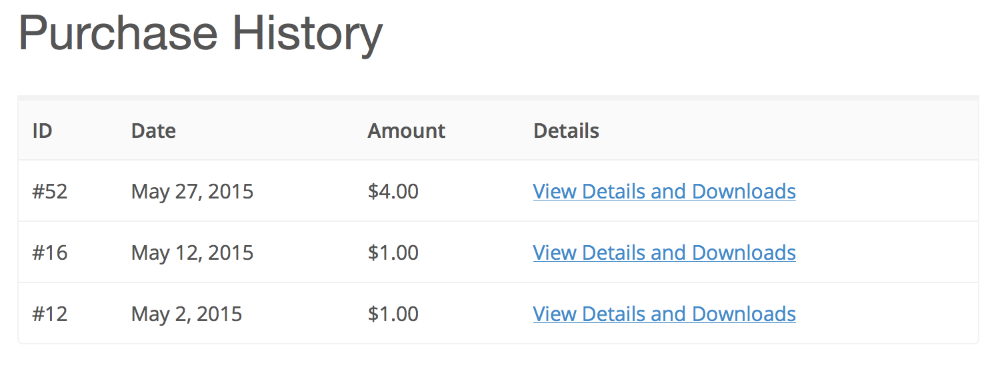This screenshot has width=1000, height=369.
Task: Click the word View in the #12 row link
Action: tap(555, 314)
